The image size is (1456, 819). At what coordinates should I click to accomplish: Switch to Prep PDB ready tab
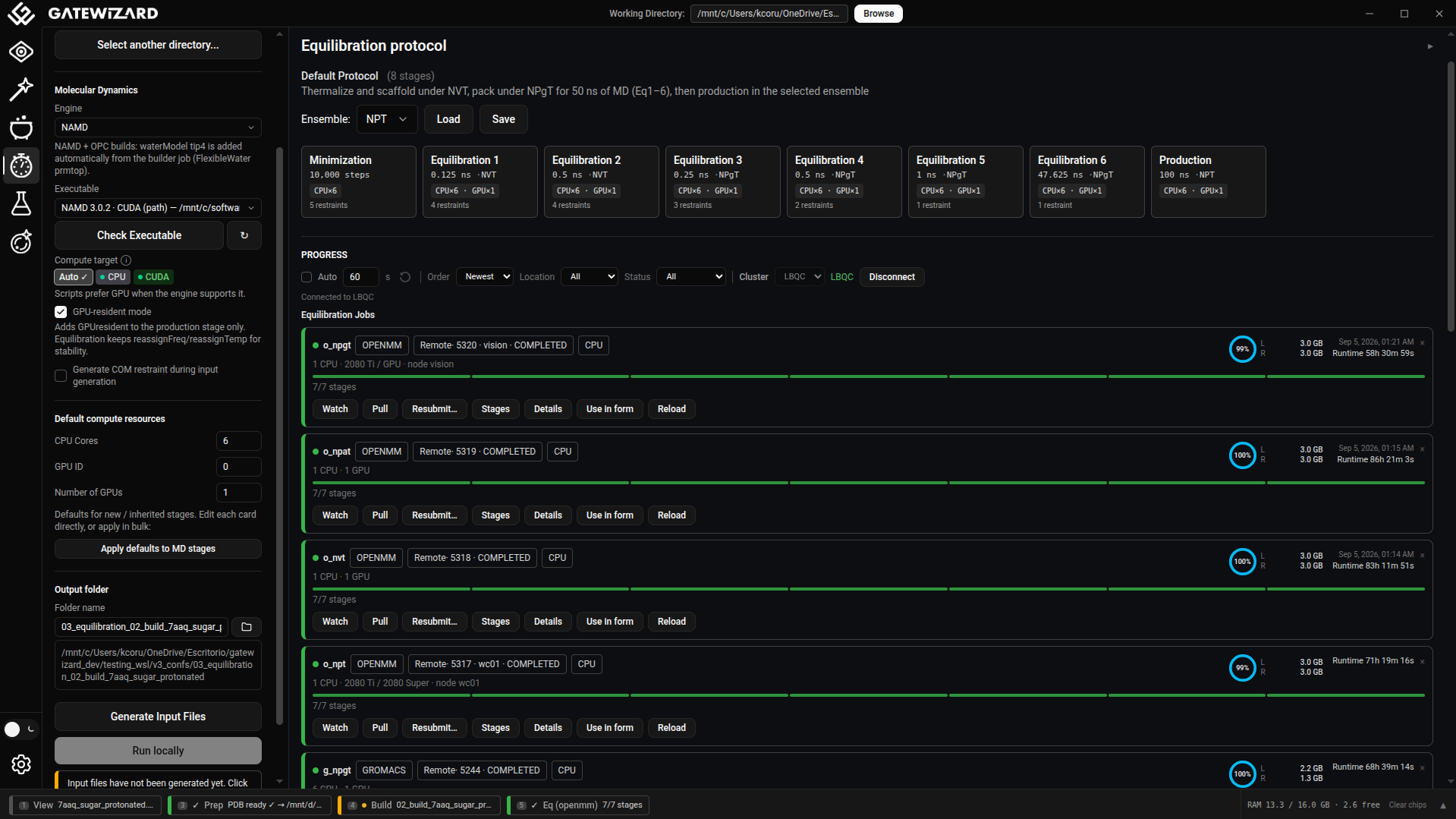point(250,805)
